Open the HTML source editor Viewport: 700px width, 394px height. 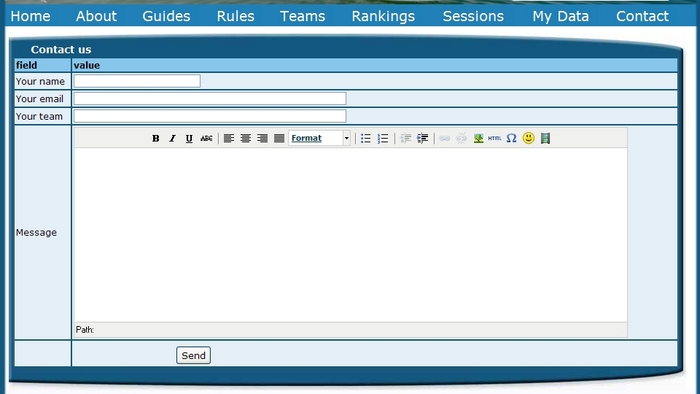(494, 138)
